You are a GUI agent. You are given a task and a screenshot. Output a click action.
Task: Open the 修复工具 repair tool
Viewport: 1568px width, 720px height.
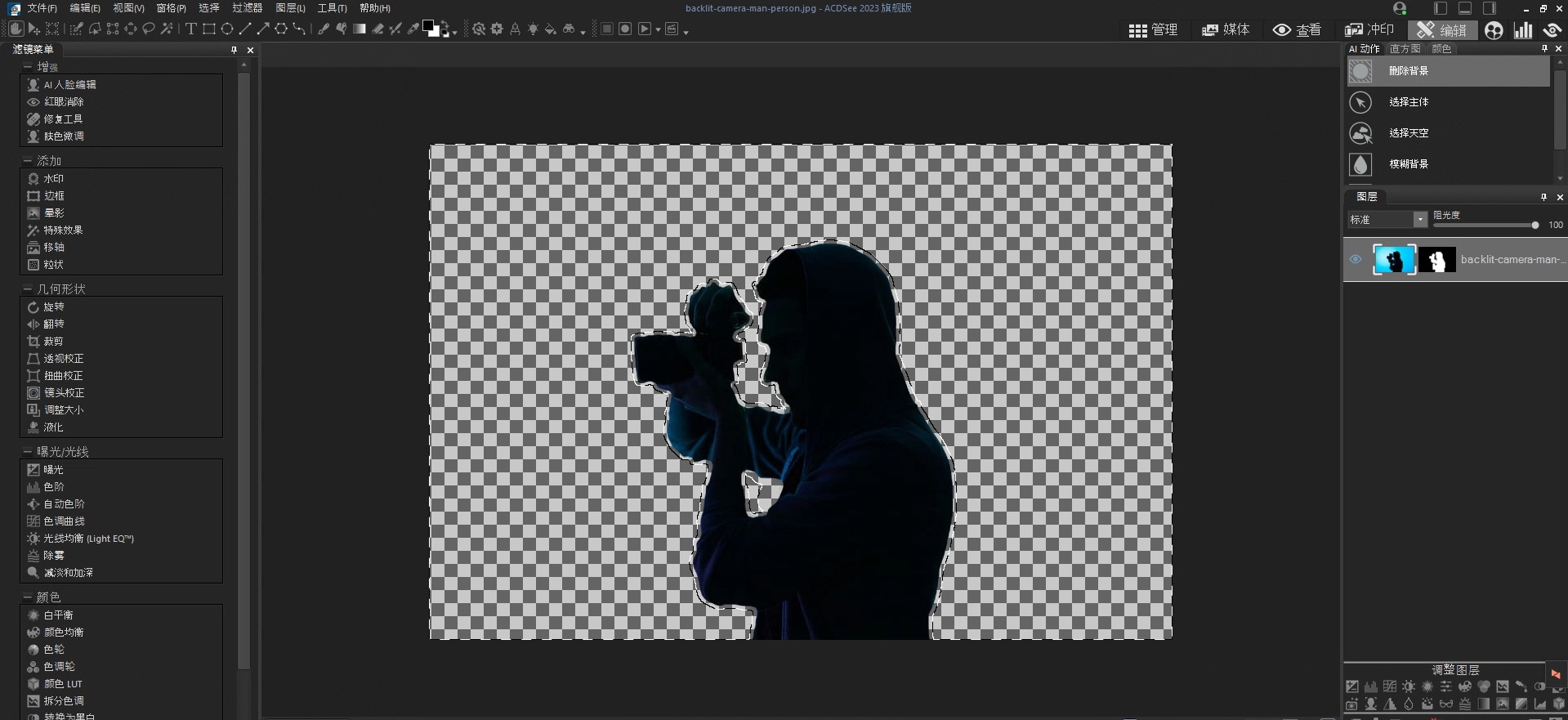63,119
